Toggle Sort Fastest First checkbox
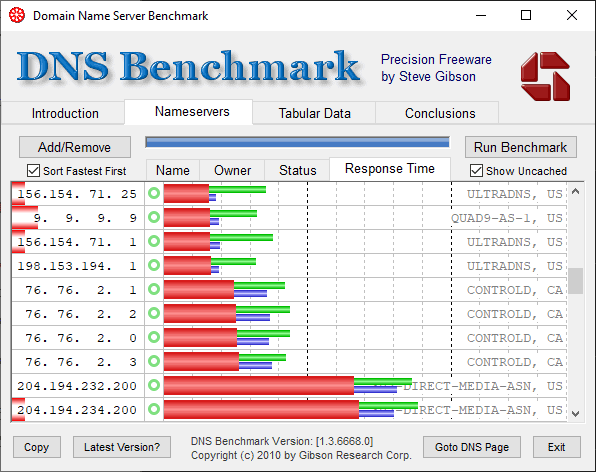This screenshot has height=472, width=596. [33, 171]
